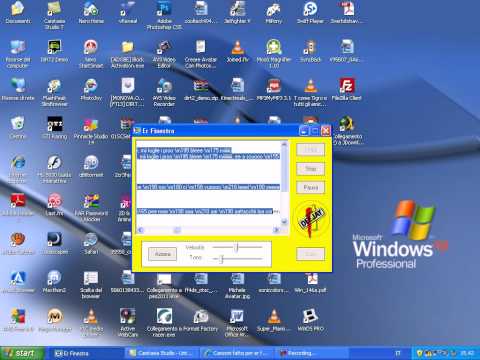Launch FileZilla Client shortcut
Screen dimensions: 480x360
(346, 89)
